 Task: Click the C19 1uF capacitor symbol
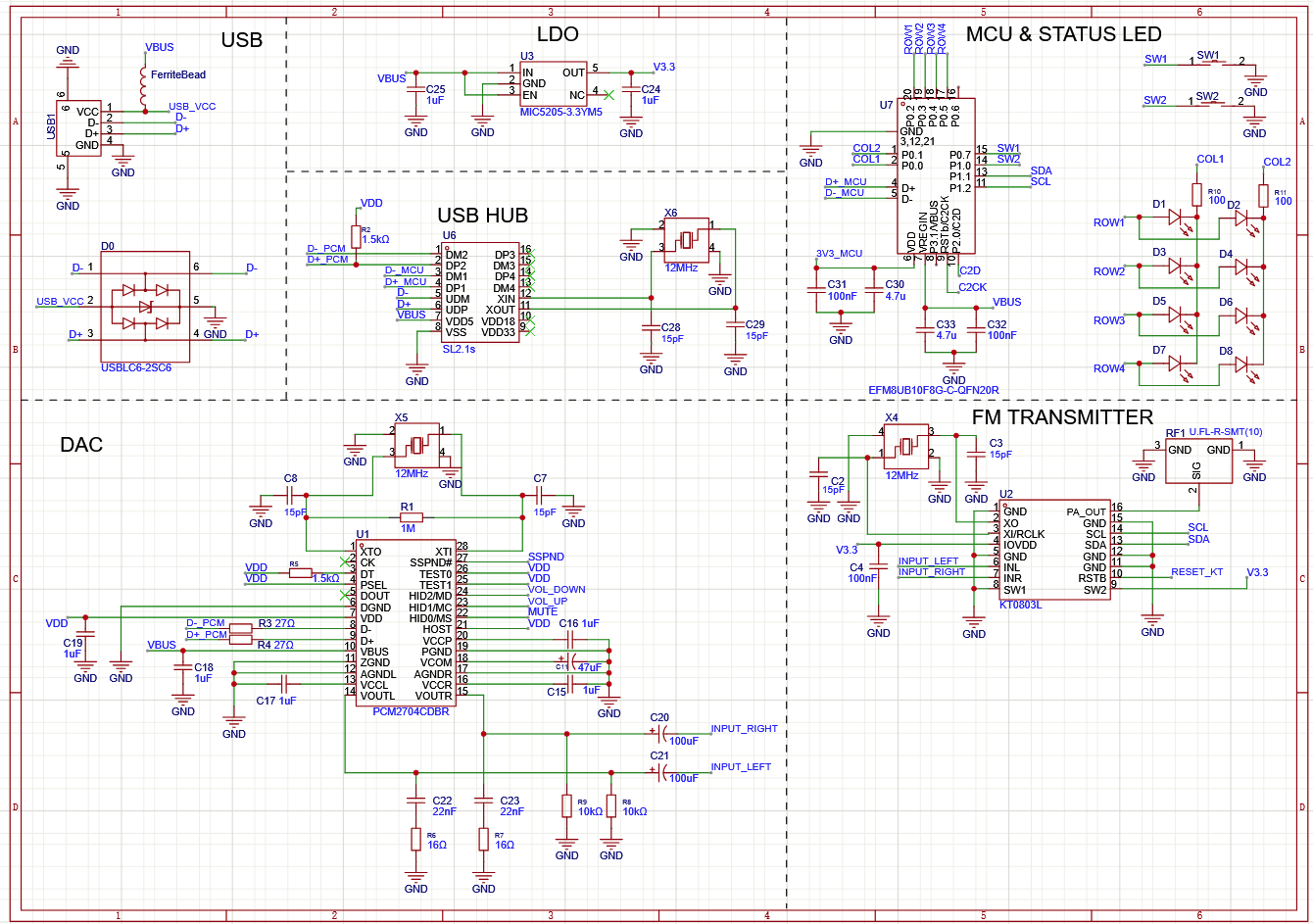(x=86, y=636)
